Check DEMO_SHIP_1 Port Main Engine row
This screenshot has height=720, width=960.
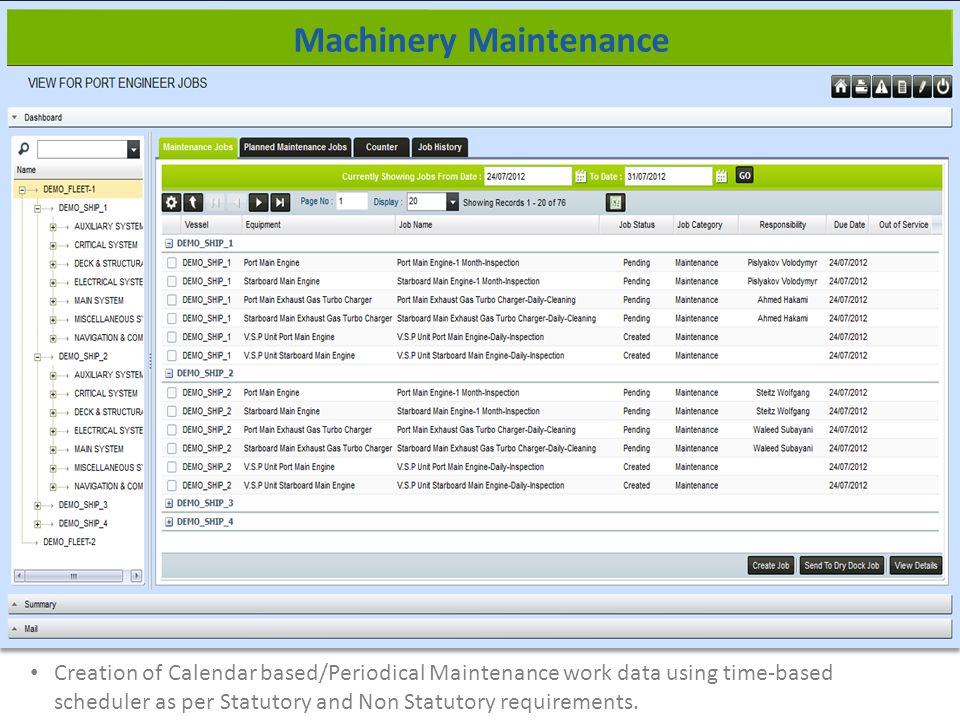pos(172,263)
